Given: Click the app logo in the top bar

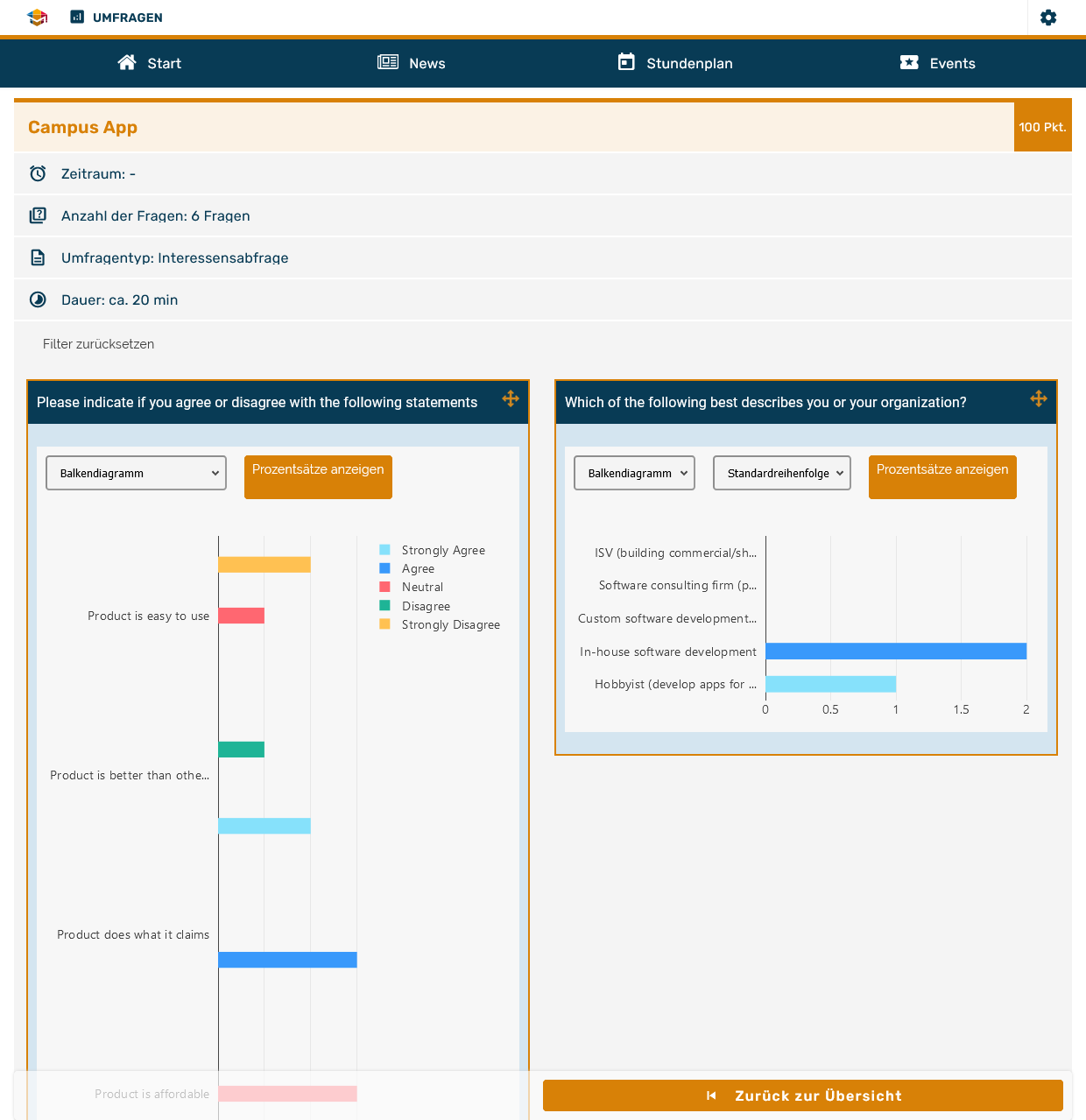Looking at the screenshot, I should pyautogui.click(x=37, y=17).
